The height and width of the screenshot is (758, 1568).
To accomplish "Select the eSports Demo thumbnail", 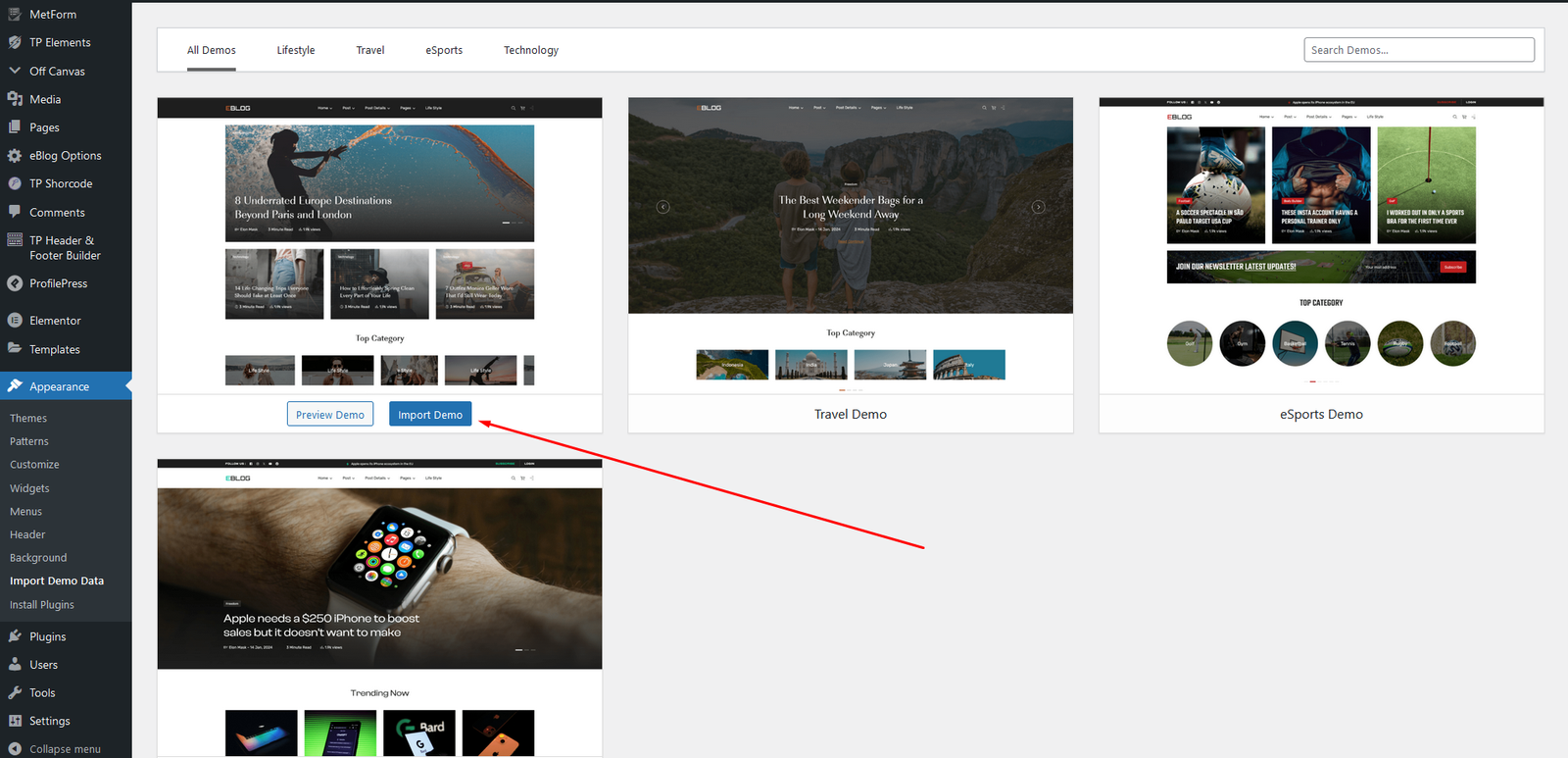I will [x=1321, y=245].
